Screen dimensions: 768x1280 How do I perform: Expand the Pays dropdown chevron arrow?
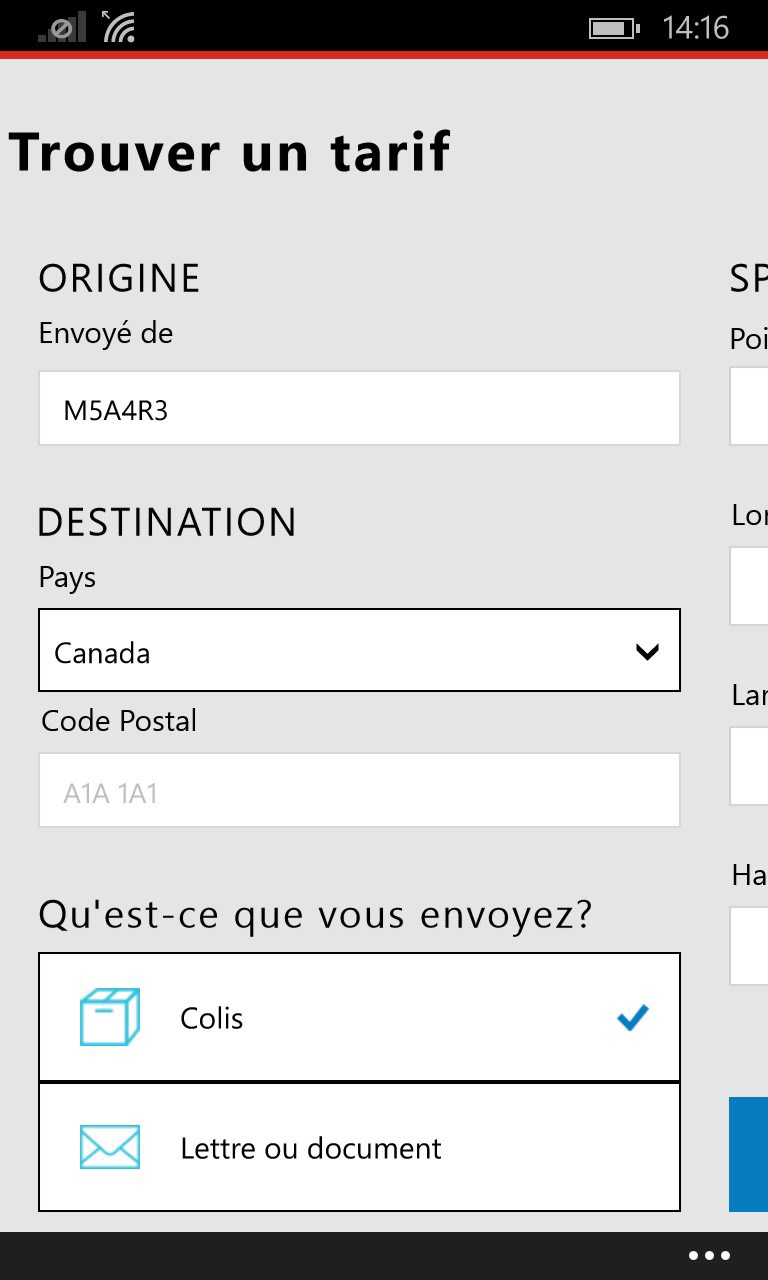[x=647, y=652]
